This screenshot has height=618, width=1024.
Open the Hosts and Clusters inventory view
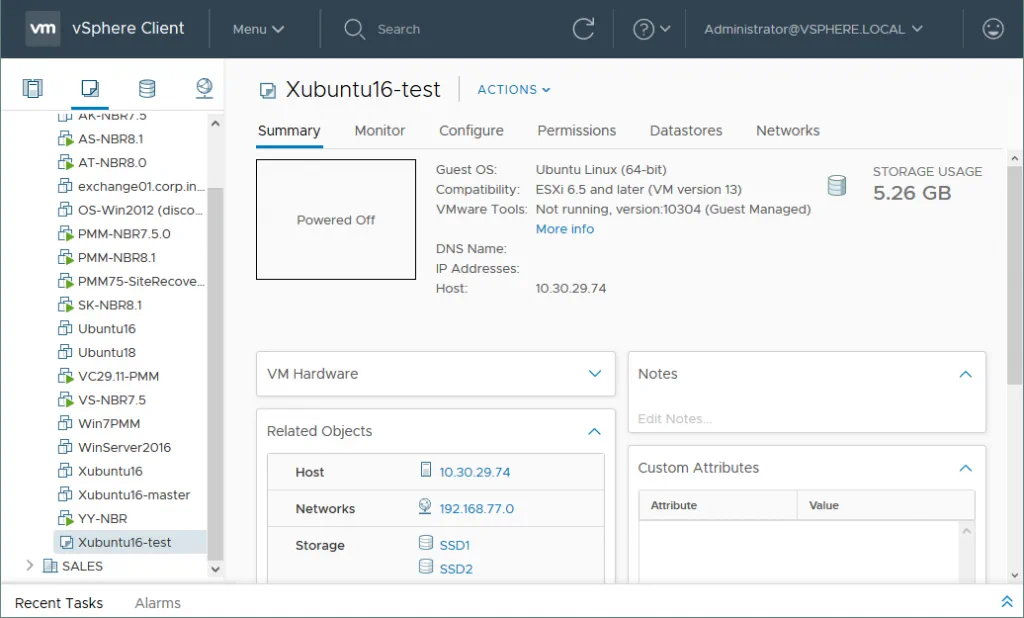pyautogui.click(x=33, y=89)
